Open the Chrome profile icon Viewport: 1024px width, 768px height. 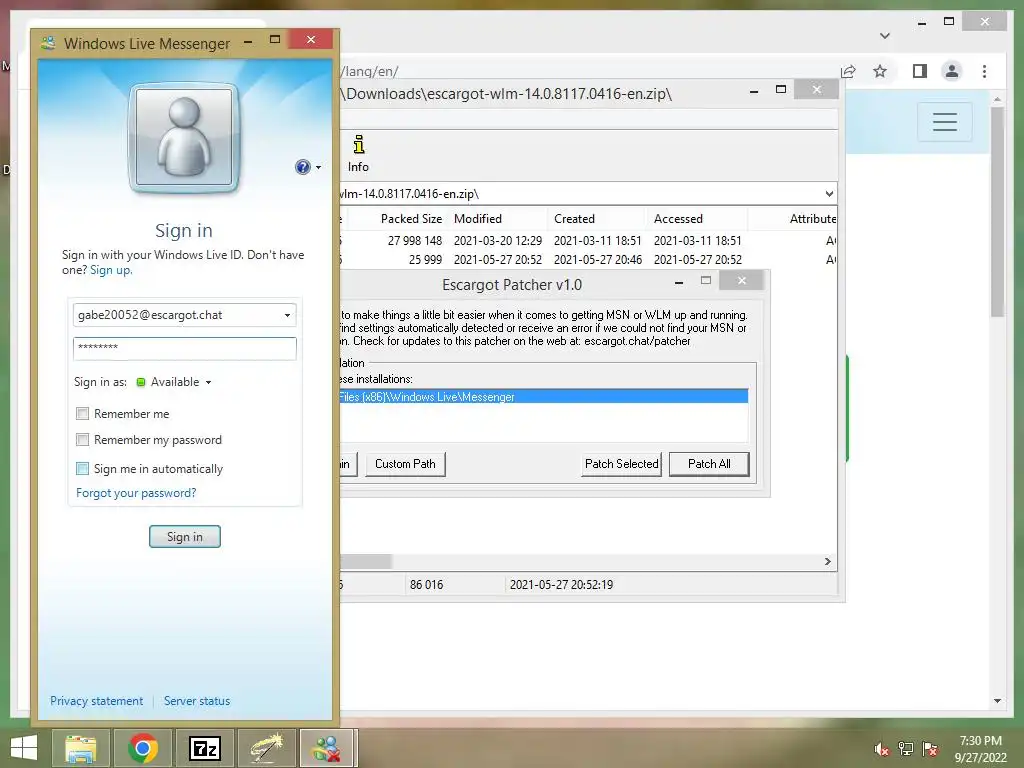952,71
